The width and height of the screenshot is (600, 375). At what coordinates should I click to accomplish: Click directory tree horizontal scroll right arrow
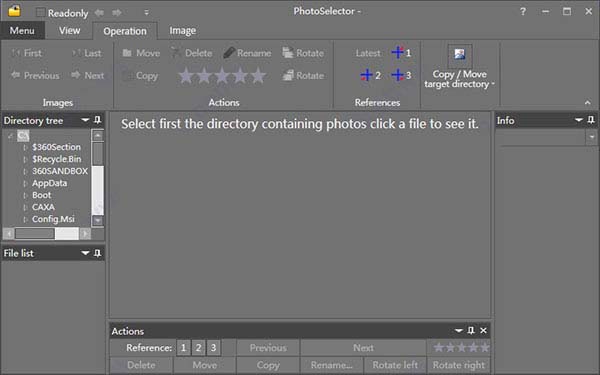pyautogui.click(x=85, y=233)
